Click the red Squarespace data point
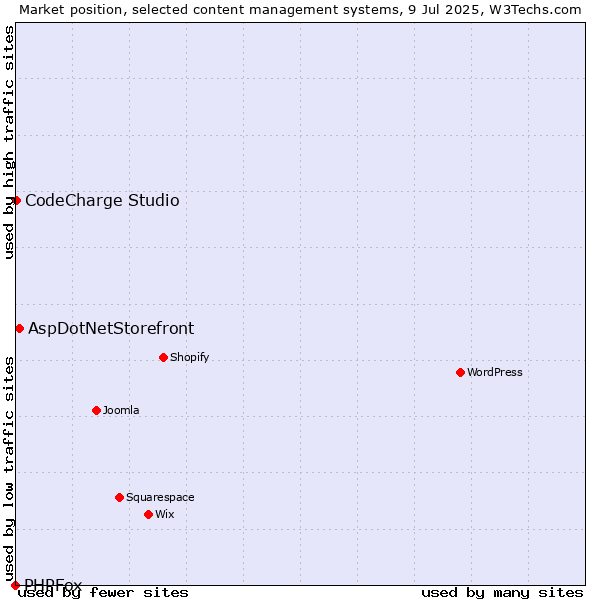This screenshot has height=600, width=600. [x=119, y=497]
